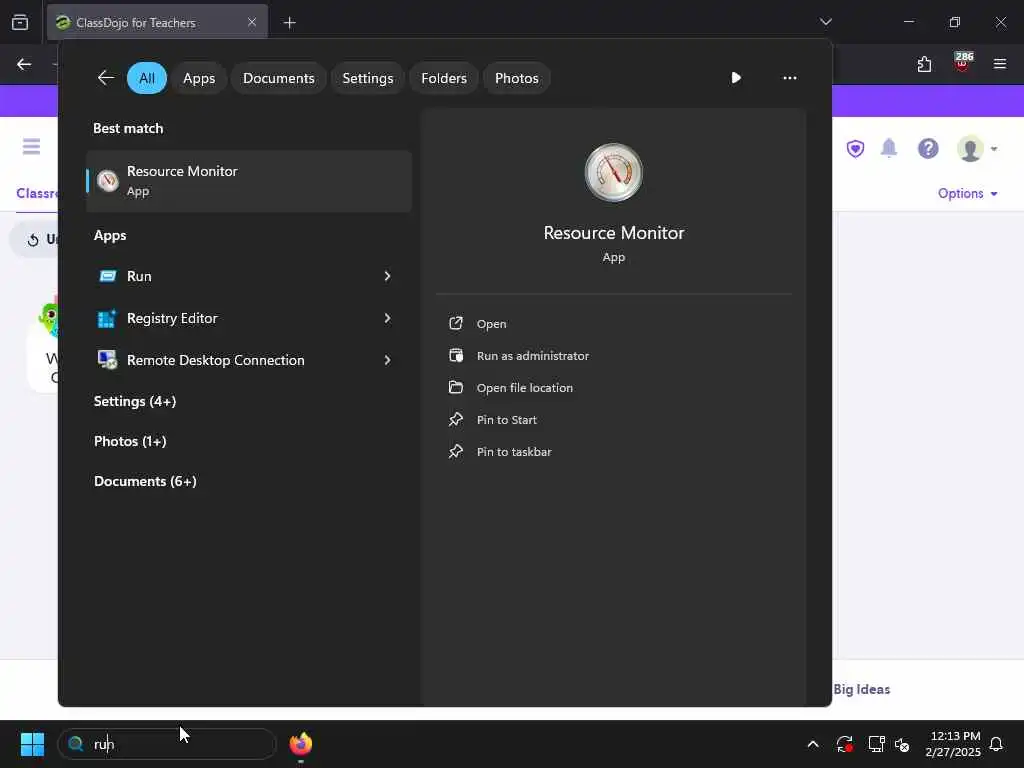Show Documents (6+) results
This screenshot has width=1024, height=768.
pos(145,481)
